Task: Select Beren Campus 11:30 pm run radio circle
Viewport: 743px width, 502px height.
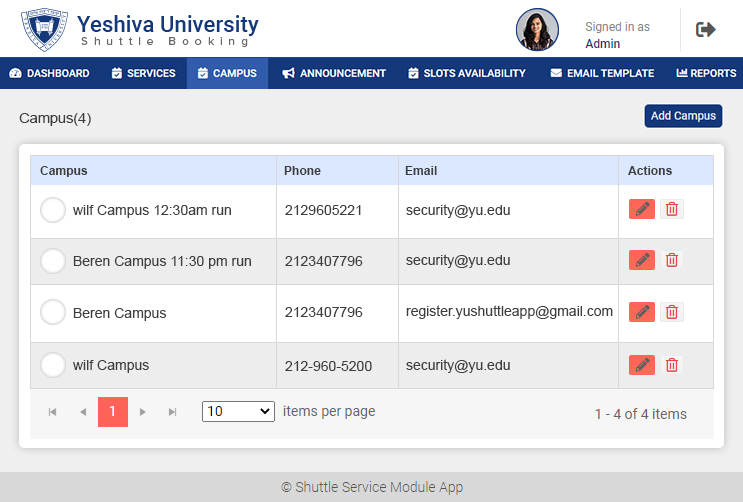Action: point(53,261)
